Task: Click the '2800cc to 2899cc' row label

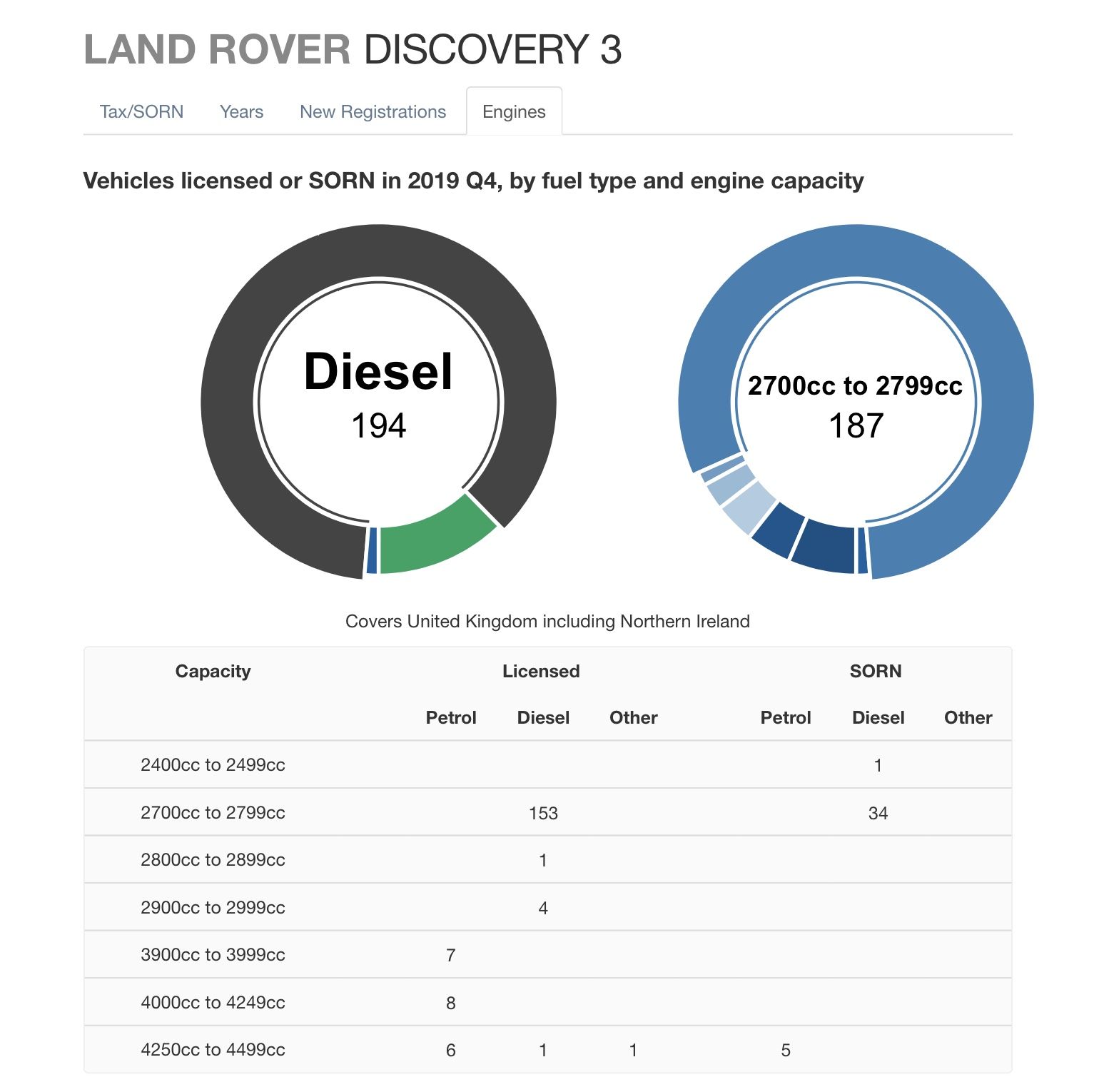Action: (x=213, y=860)
